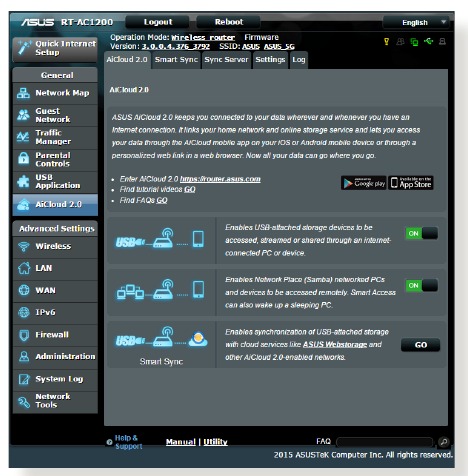Open Network Tools page
The width and height of the screenshot is (468, 476).
point(55,401)
